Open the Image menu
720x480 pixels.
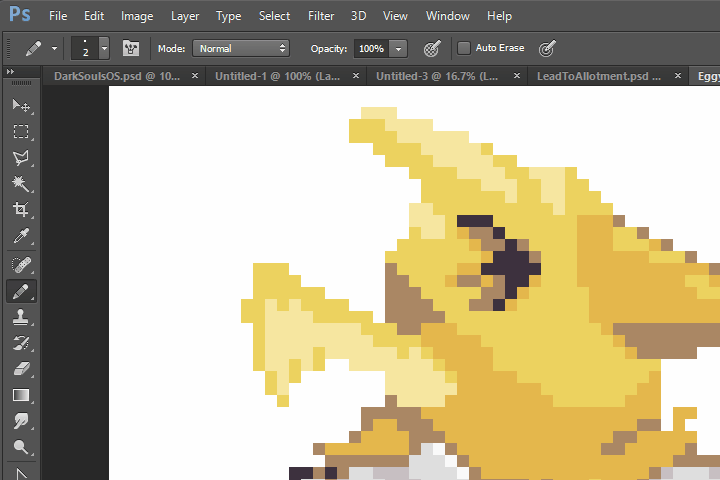(x=137, y=16)
